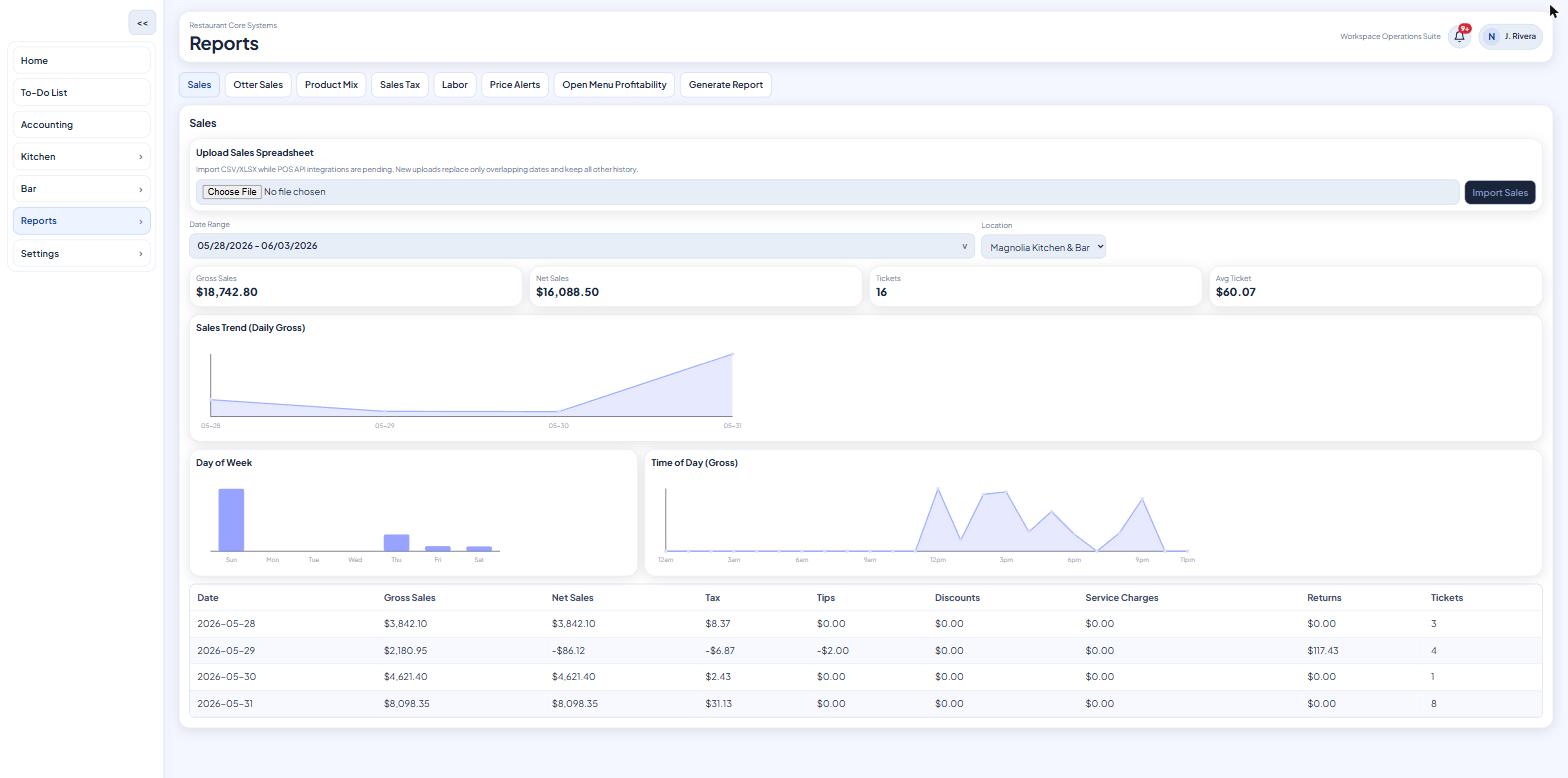
Task: Switch to the Otter Sales tab
Action: pos(258,85)
